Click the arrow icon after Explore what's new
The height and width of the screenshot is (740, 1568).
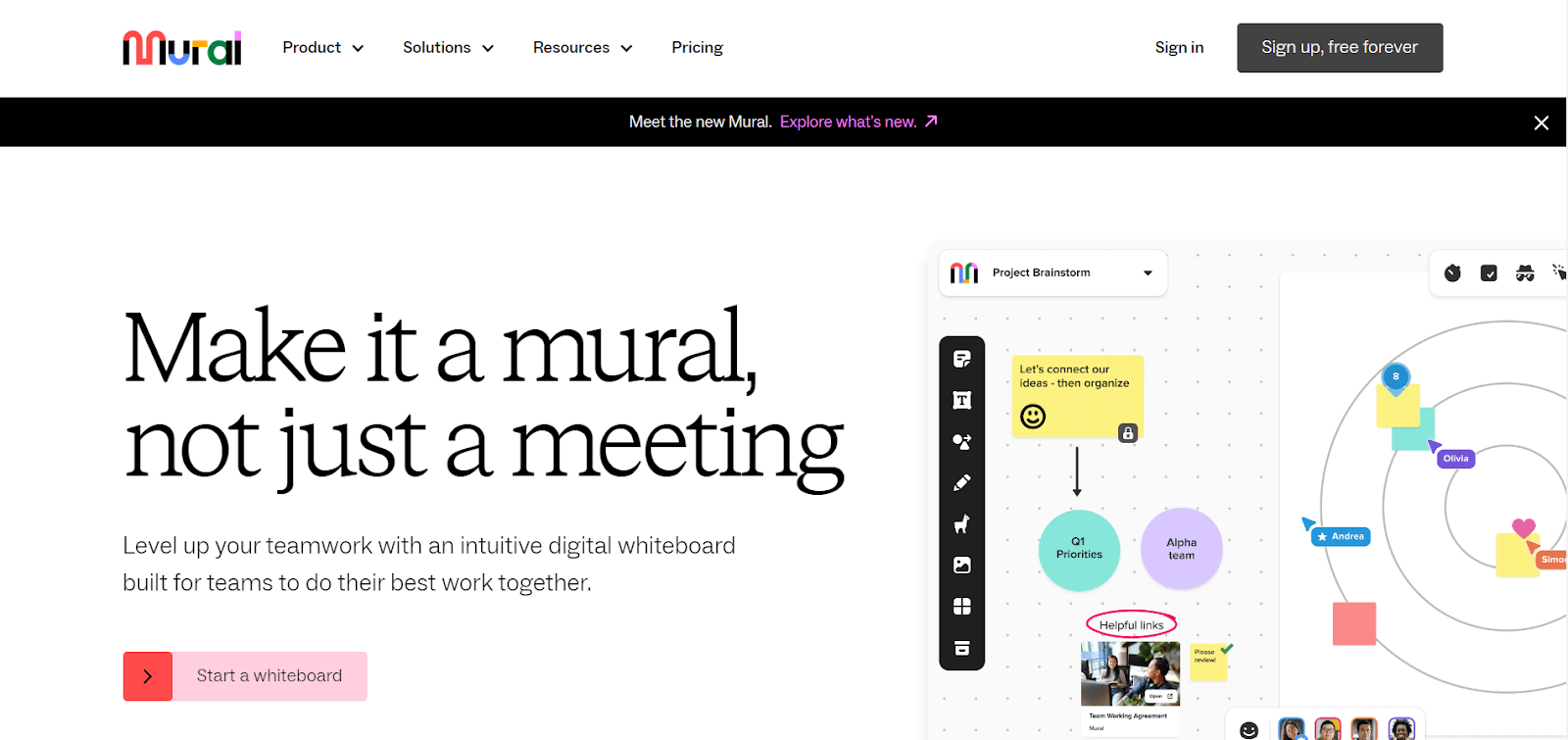[932, 121]
